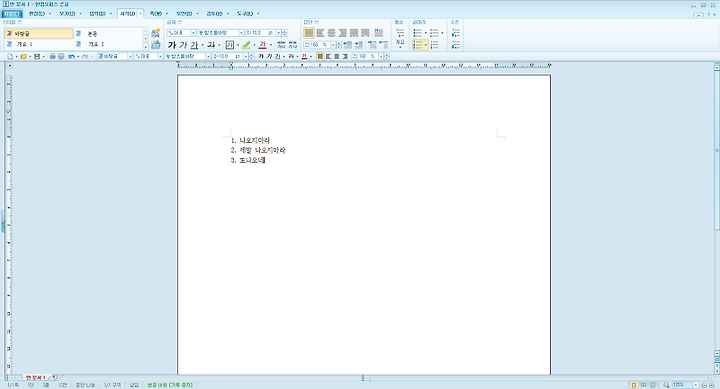Open the 편집 (Edit) menu
The height and width of the screenshot is (389, 720).
pyautogui.click(x=37, y=14)
